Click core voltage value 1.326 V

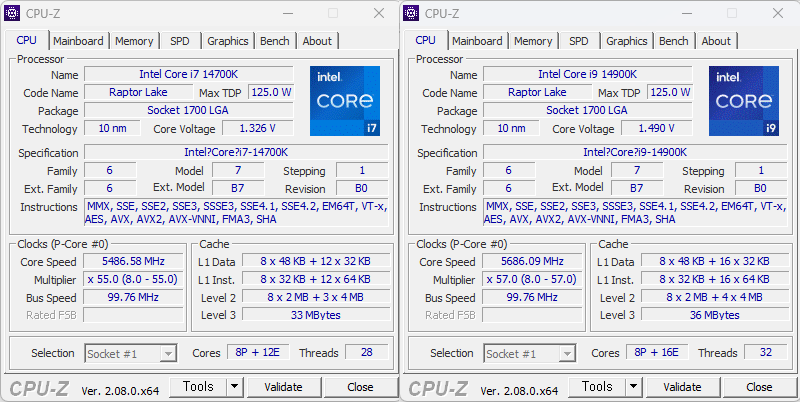[258, 128]
